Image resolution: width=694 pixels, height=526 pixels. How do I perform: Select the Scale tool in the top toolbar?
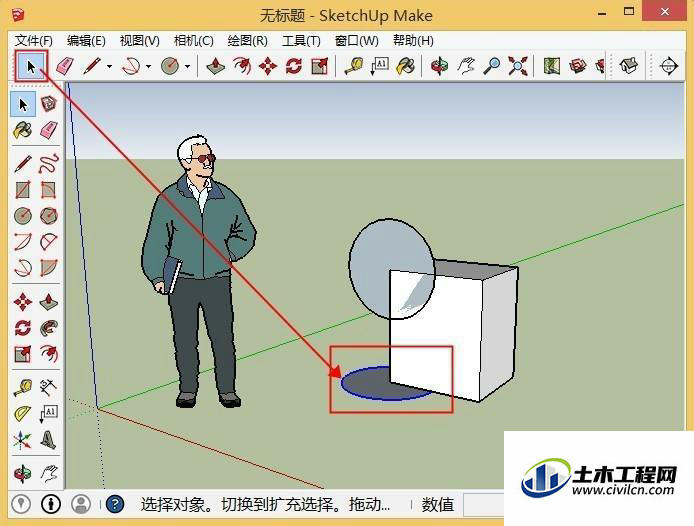(x=320, y=66)
